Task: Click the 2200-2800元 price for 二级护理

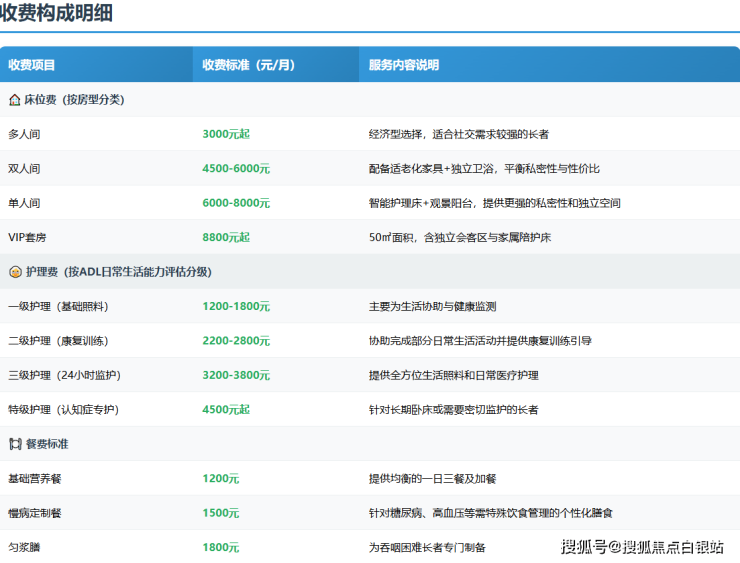Action: [236, 341]
